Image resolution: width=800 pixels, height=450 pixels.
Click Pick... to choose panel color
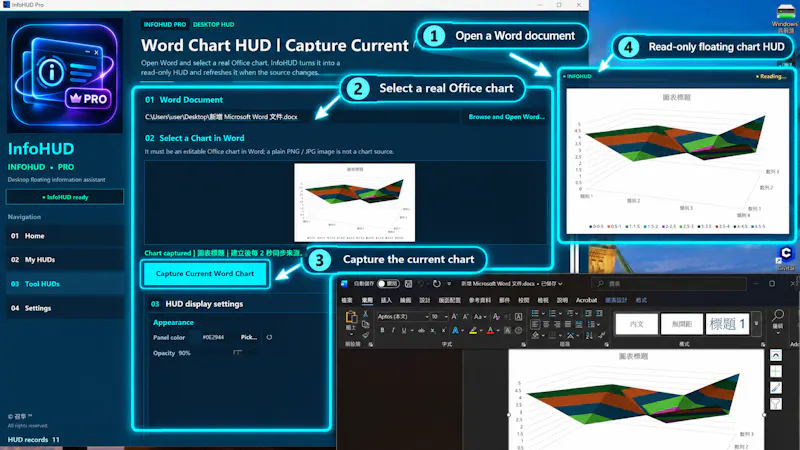click(248, 337)
